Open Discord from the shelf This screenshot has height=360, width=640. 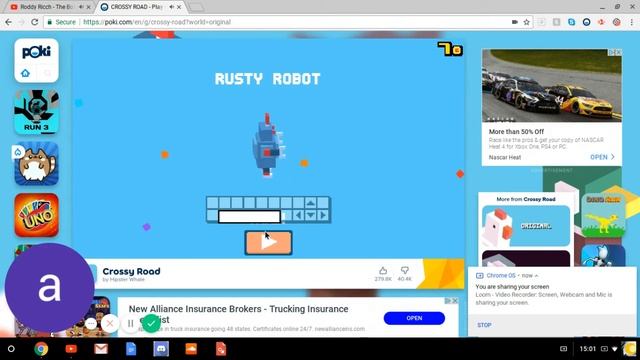tap(161, 349)
